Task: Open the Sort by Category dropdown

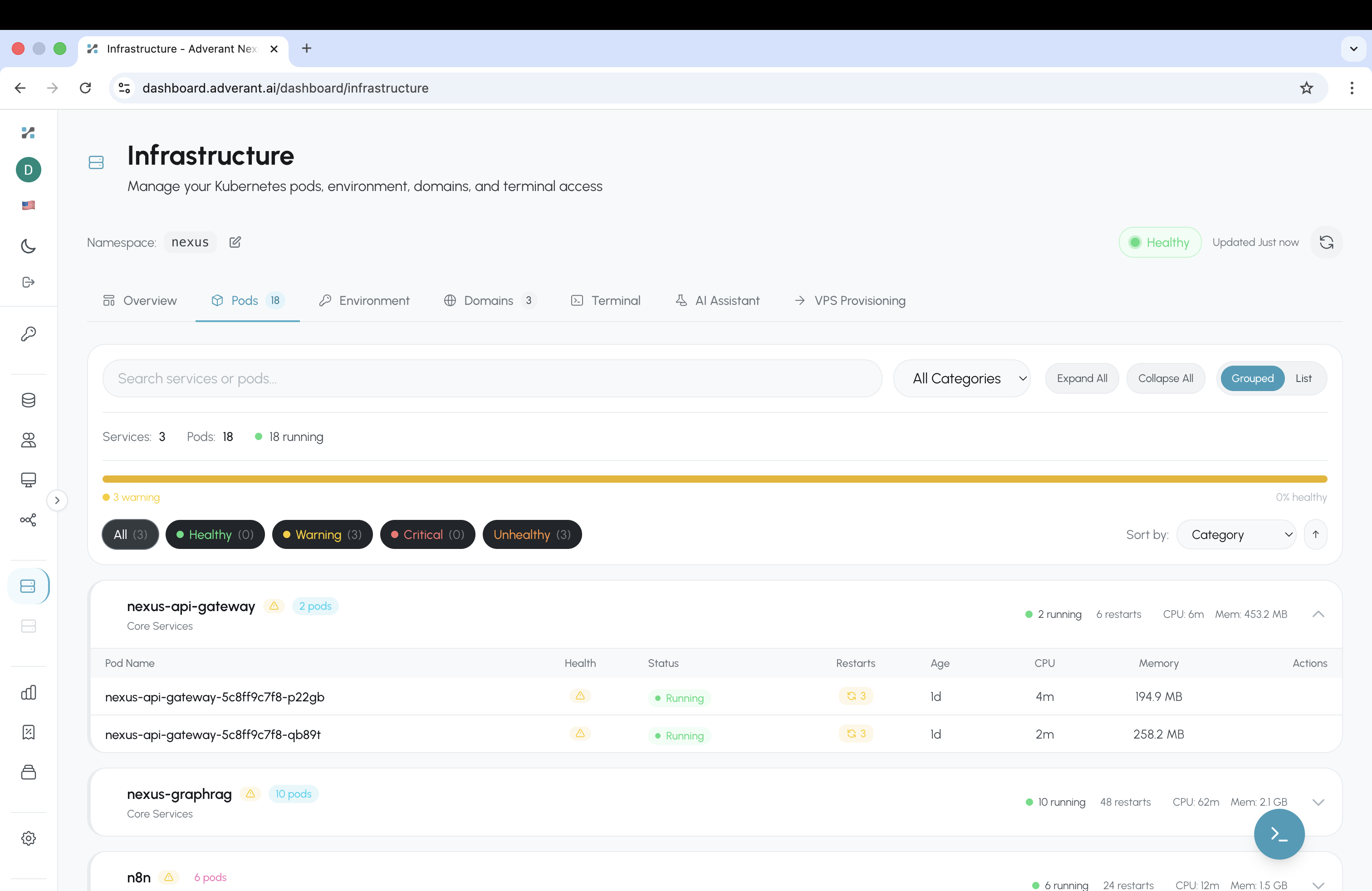Action: [1236, 534]
